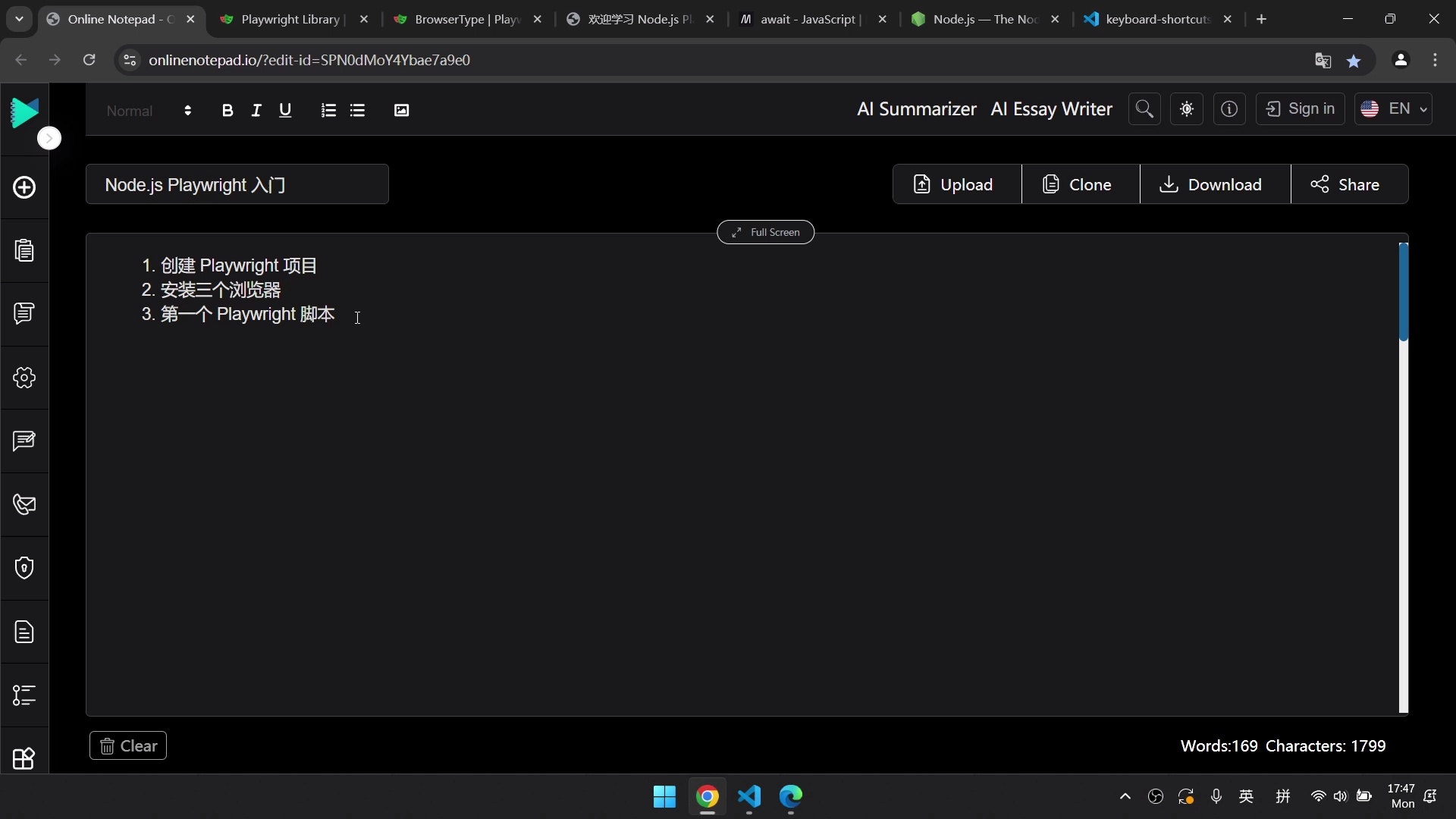Switch to keyboard-shortcuts tab
This screenshot has height=819, width=1456.
[x=1149, y=20]
